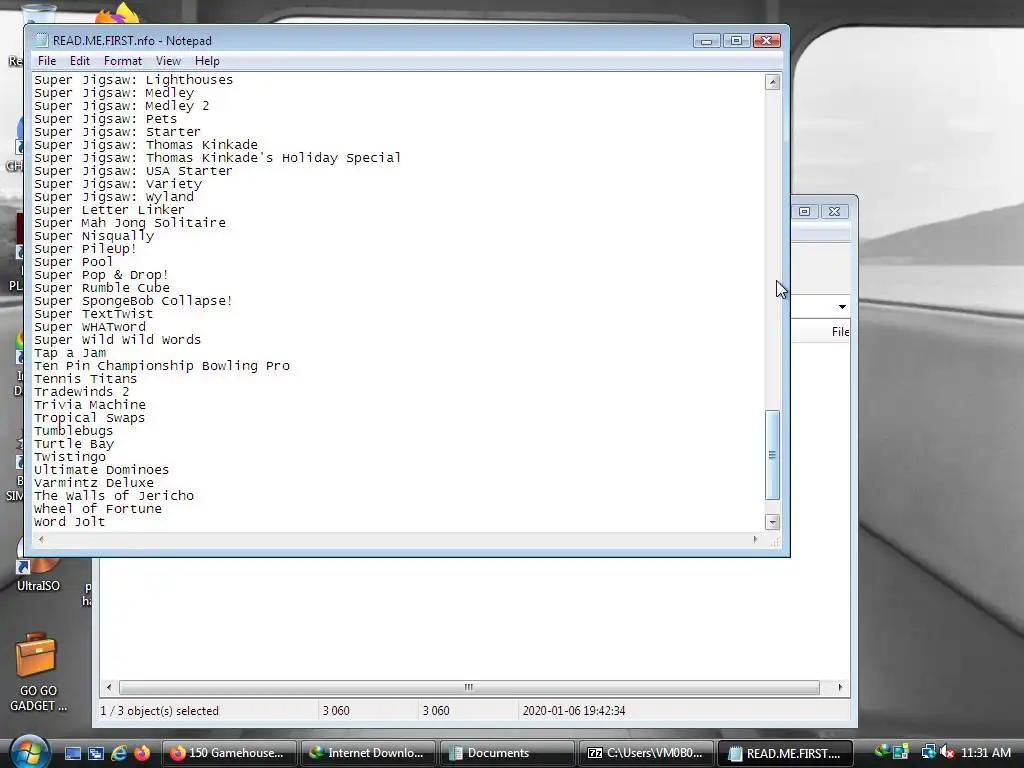The width and height of the screenshot is (1024, 768).
Task: Maximize the Notepad window
Action: pos(736,40)
